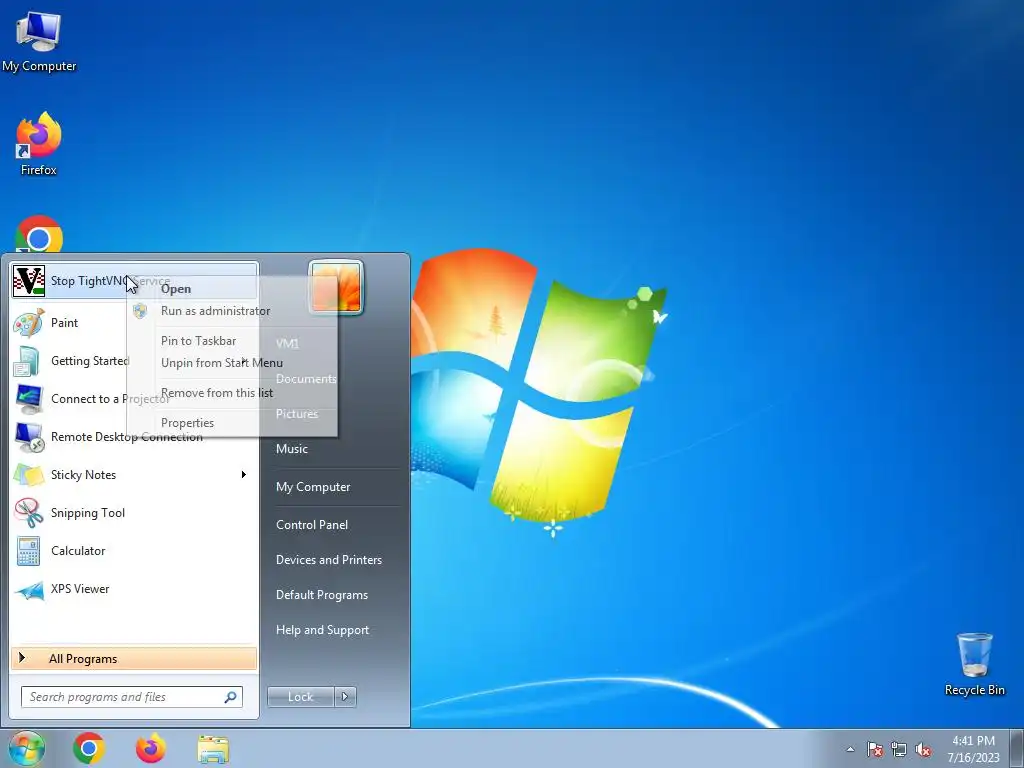Click the Calculator label
The height and width of the screenshot is (768, 1024).
[78, 551]
